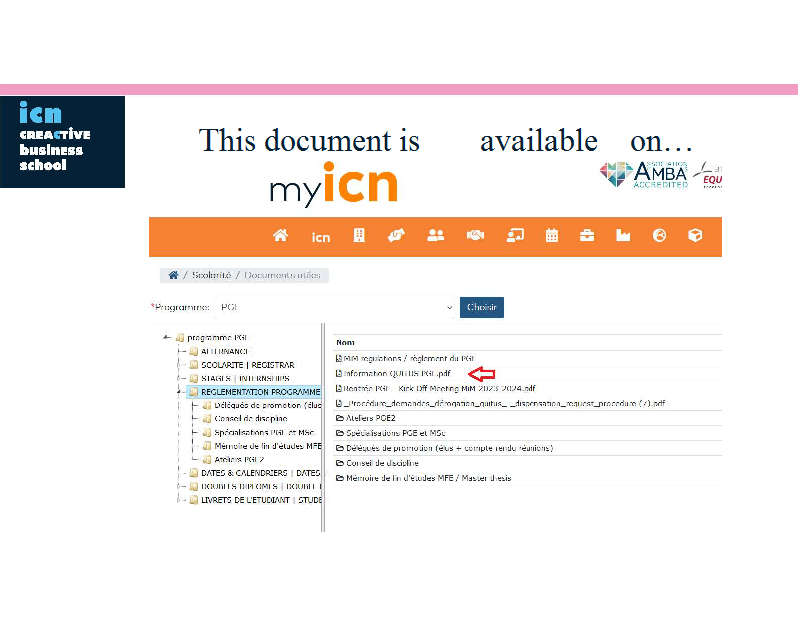Click Documents utiles in the breadcrumb
This screenshot has width=800, height=618.
[x=282, y=275]
